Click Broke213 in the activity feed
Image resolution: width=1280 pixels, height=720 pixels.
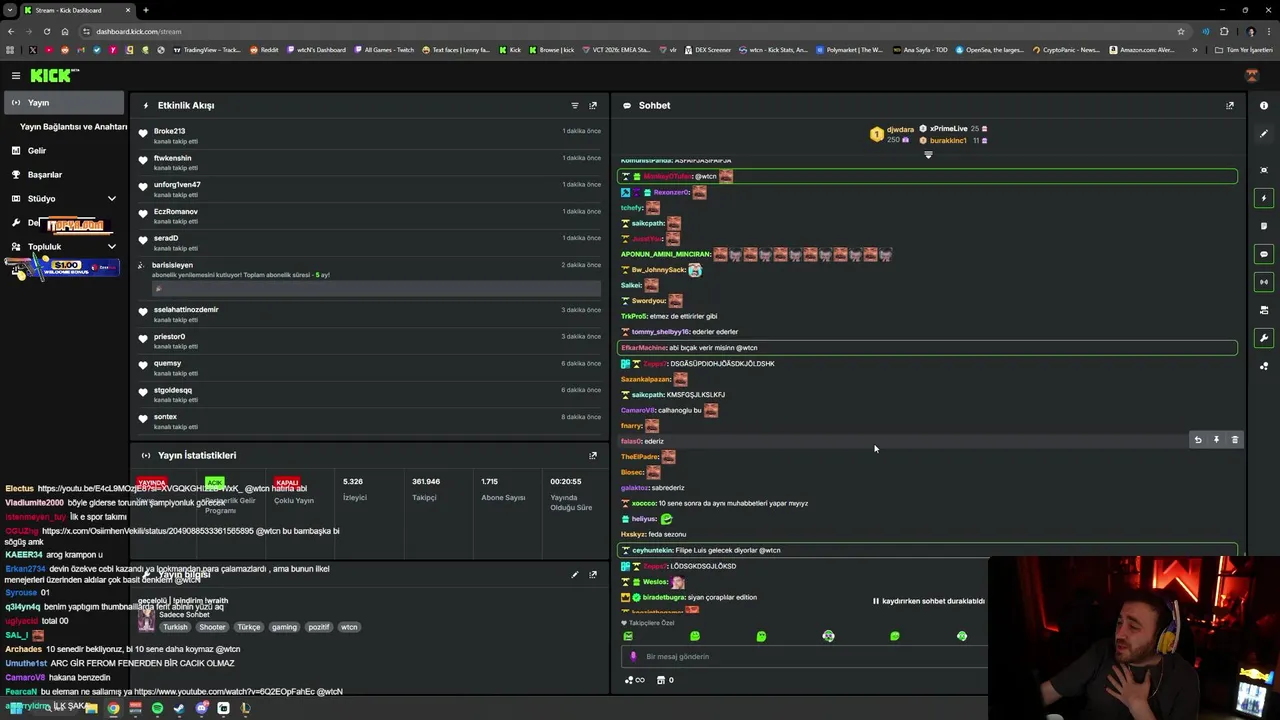[x=169, y=131]
